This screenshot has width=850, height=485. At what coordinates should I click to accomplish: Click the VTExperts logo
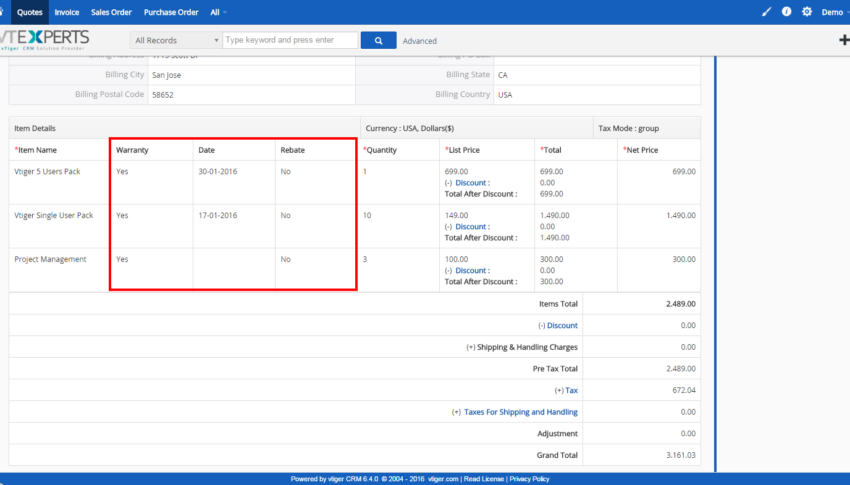[44, 40]
